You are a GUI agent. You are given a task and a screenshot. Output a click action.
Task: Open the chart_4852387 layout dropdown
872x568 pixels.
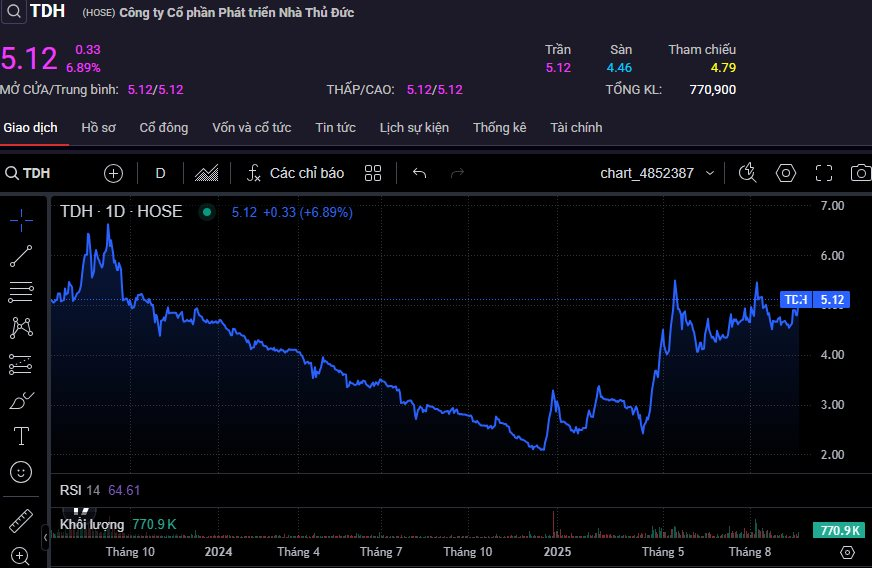pos(657,173)
